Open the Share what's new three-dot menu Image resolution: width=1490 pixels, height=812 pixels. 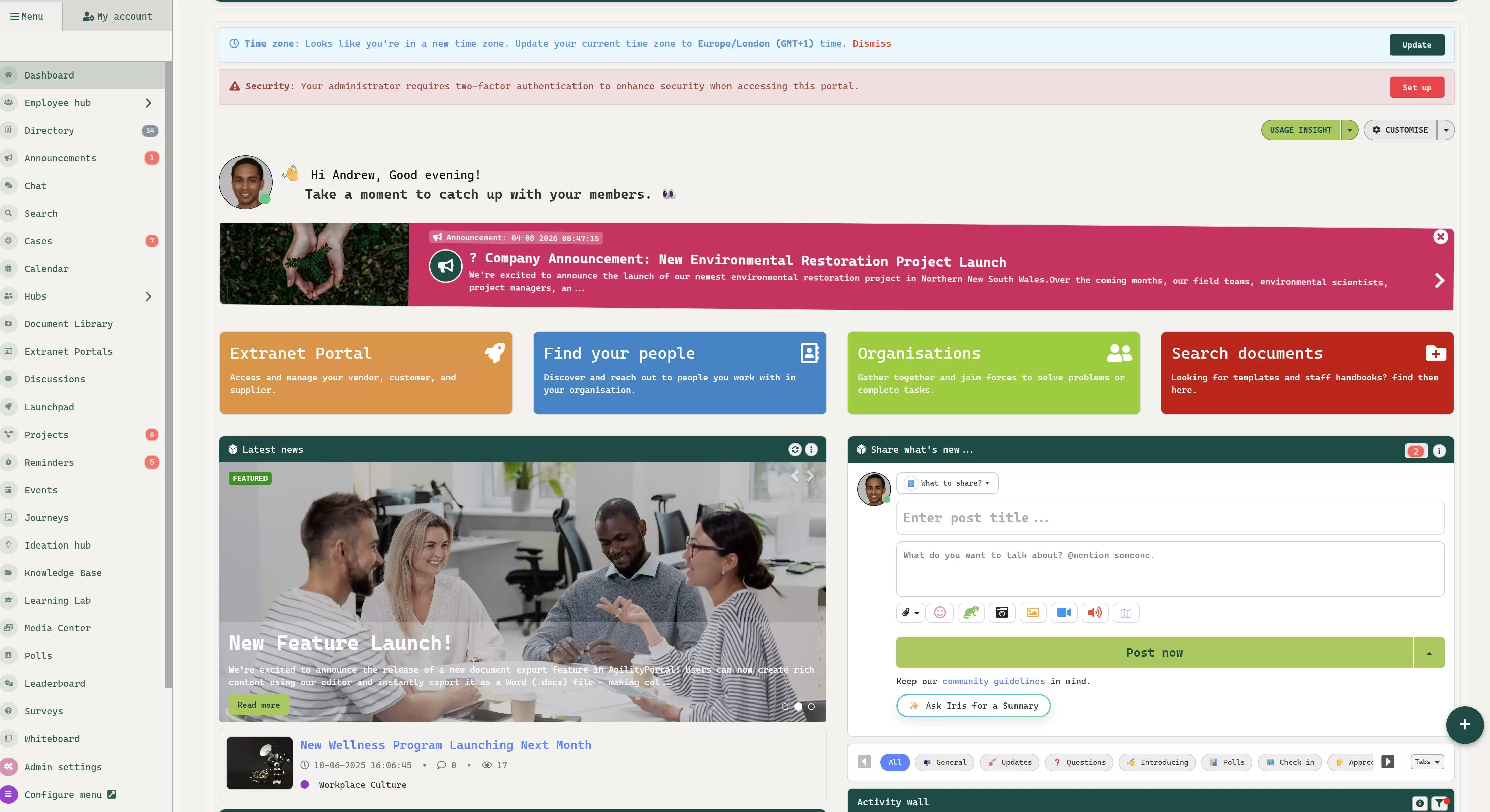pos(1439,451)
